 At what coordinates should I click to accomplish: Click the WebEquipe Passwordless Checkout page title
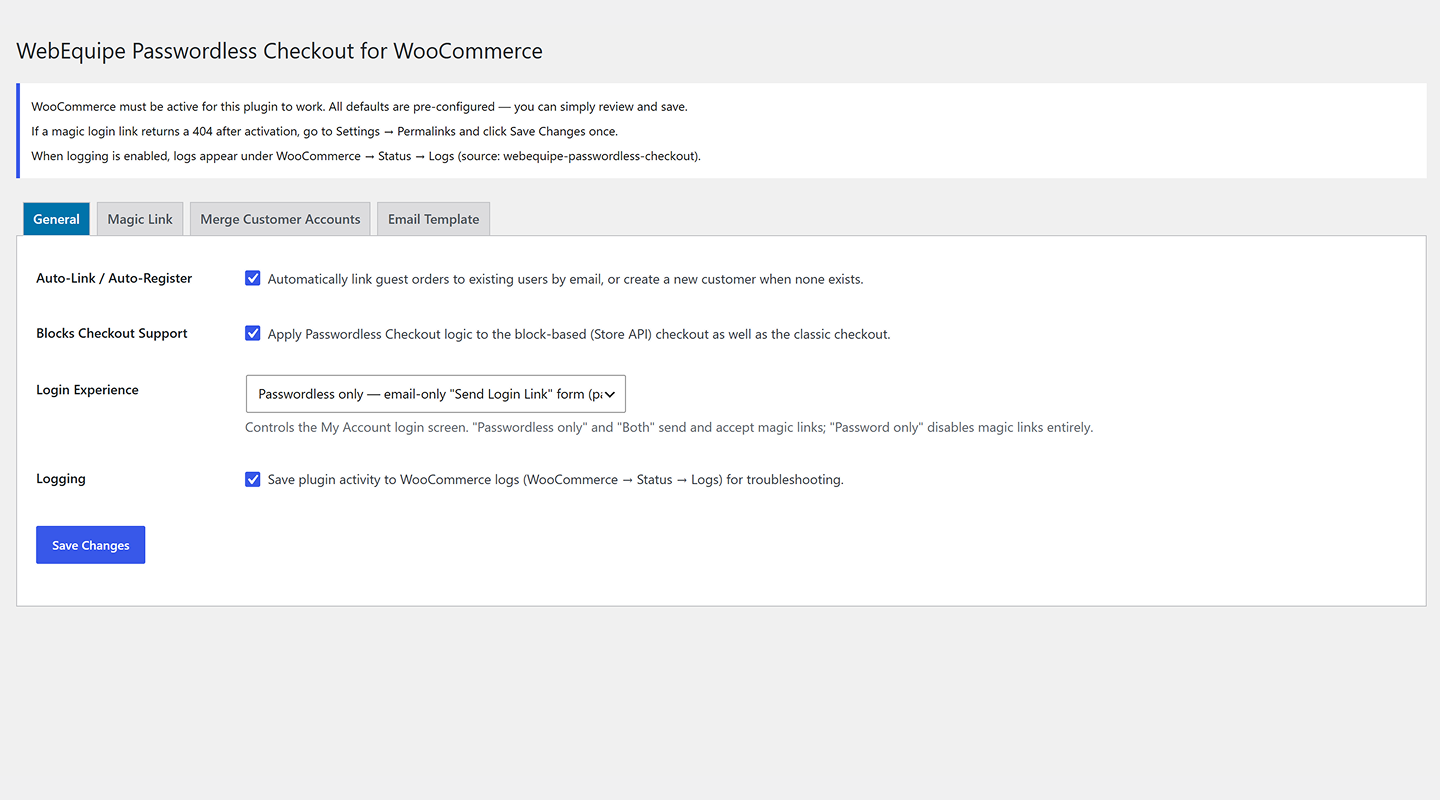(280, 51)
